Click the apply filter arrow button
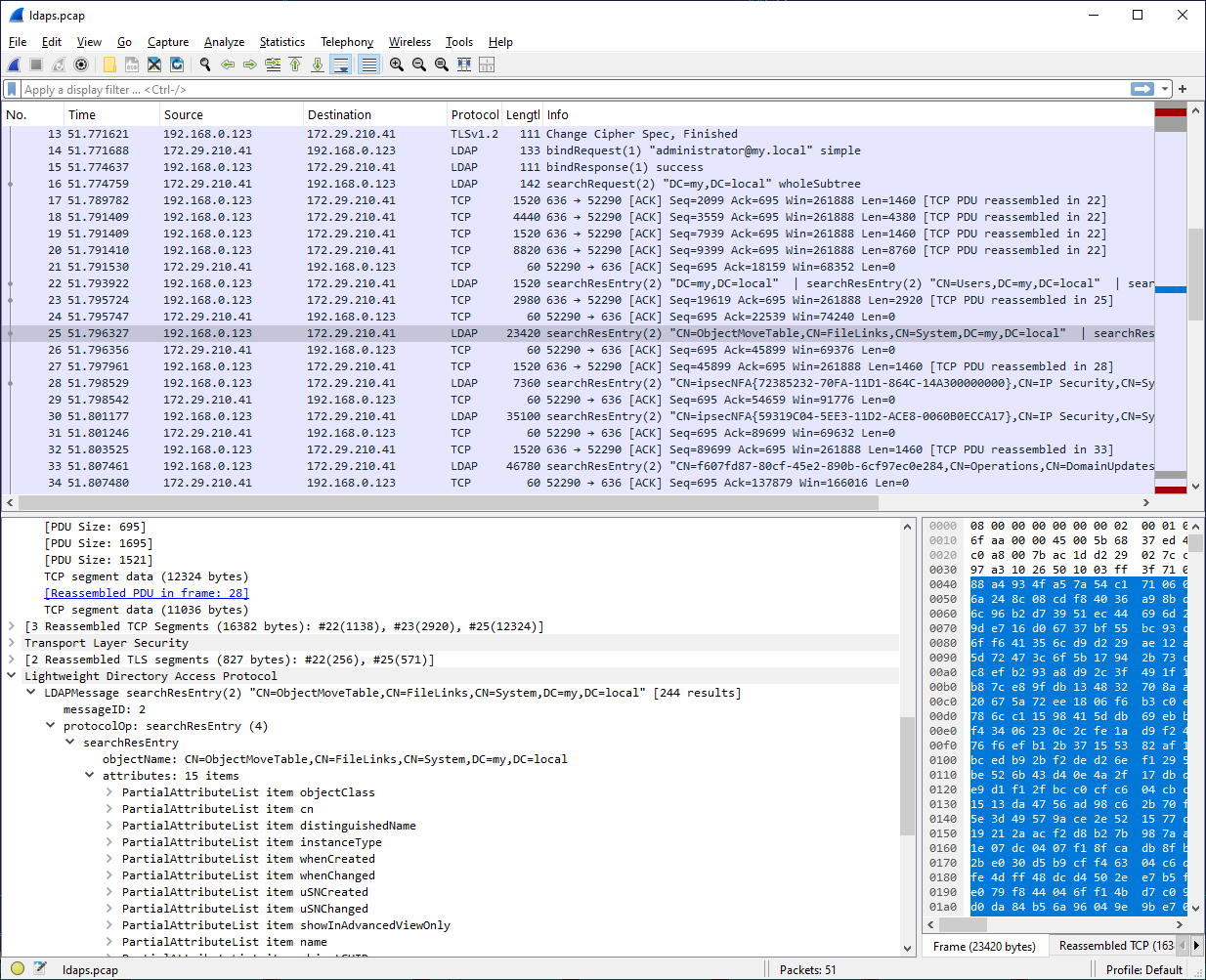The width and height of the screenshot is (1206, 980). [x=1141, y=89]
